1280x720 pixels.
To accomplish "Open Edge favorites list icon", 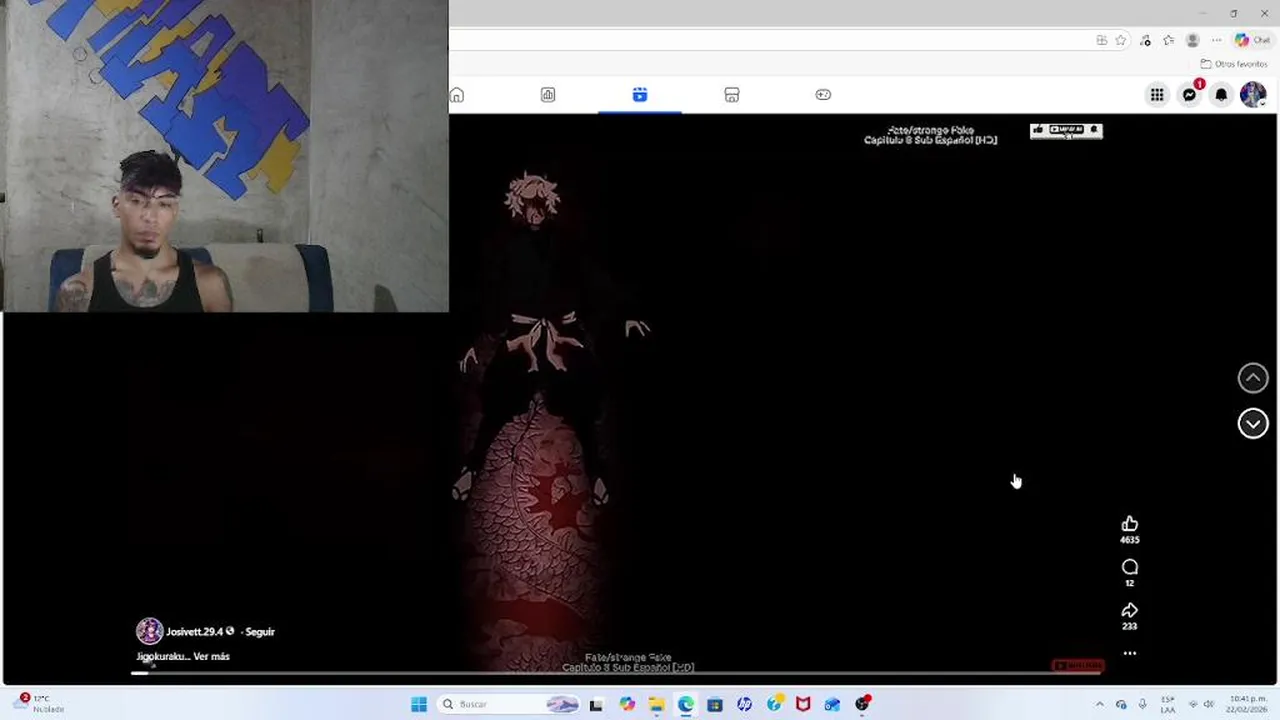I will point(1168,40).
